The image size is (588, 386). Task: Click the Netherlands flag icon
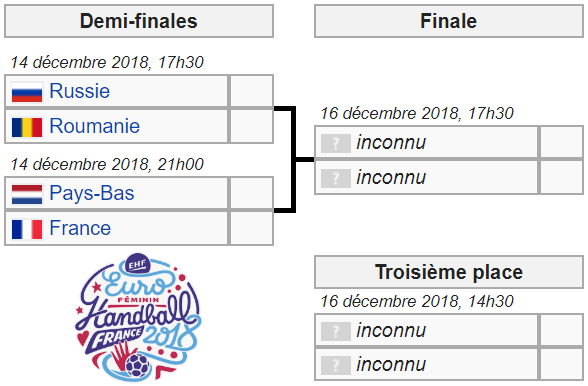click(x=27, y=194)
